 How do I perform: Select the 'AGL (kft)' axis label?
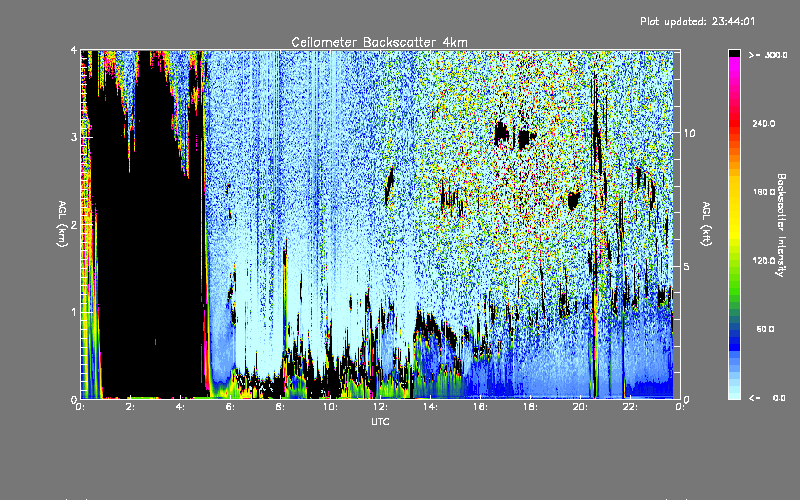click(x=706, y=224)
